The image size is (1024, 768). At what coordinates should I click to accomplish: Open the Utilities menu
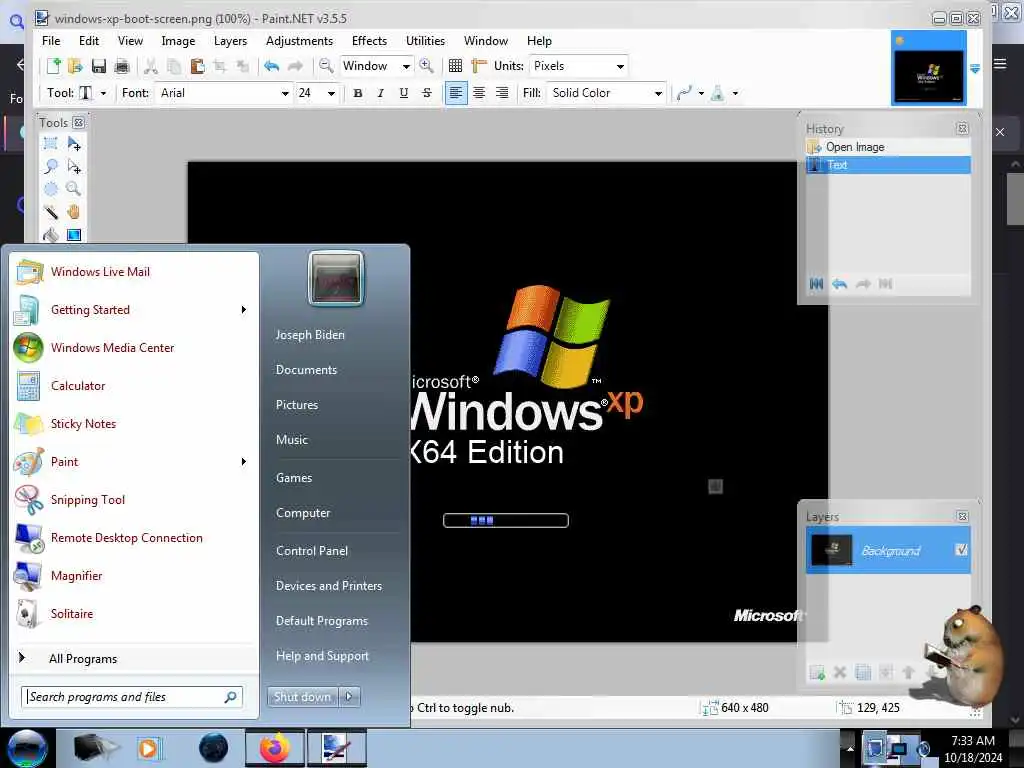[425, 40]
